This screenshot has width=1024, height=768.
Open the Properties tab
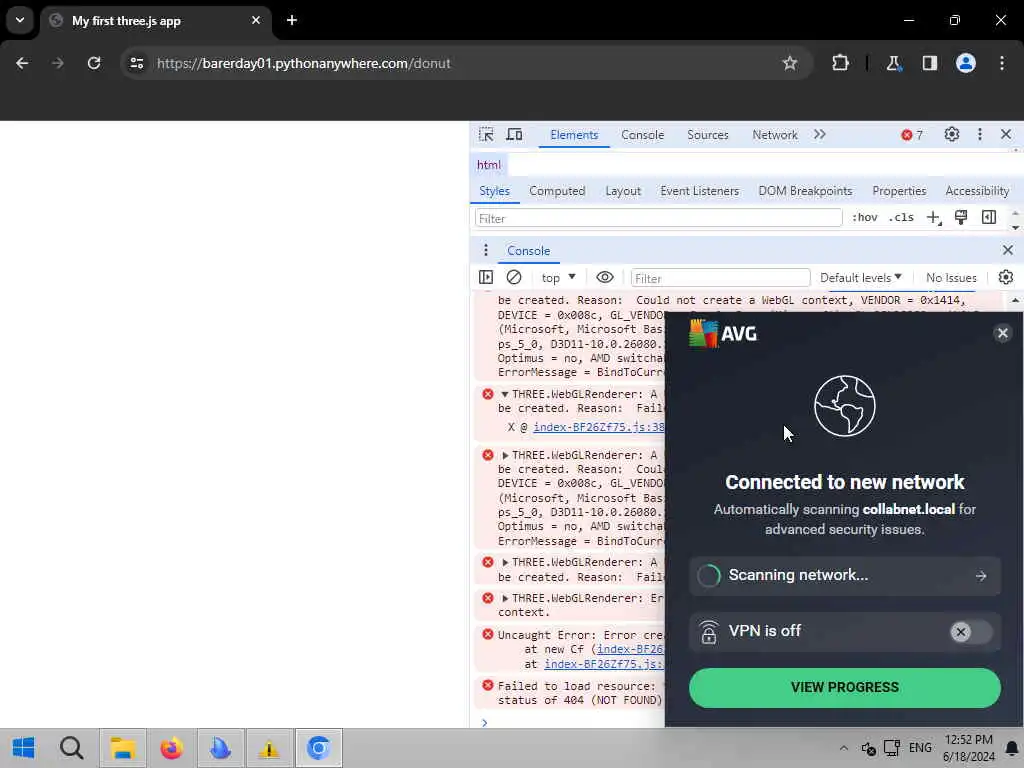tap(899, 191)
